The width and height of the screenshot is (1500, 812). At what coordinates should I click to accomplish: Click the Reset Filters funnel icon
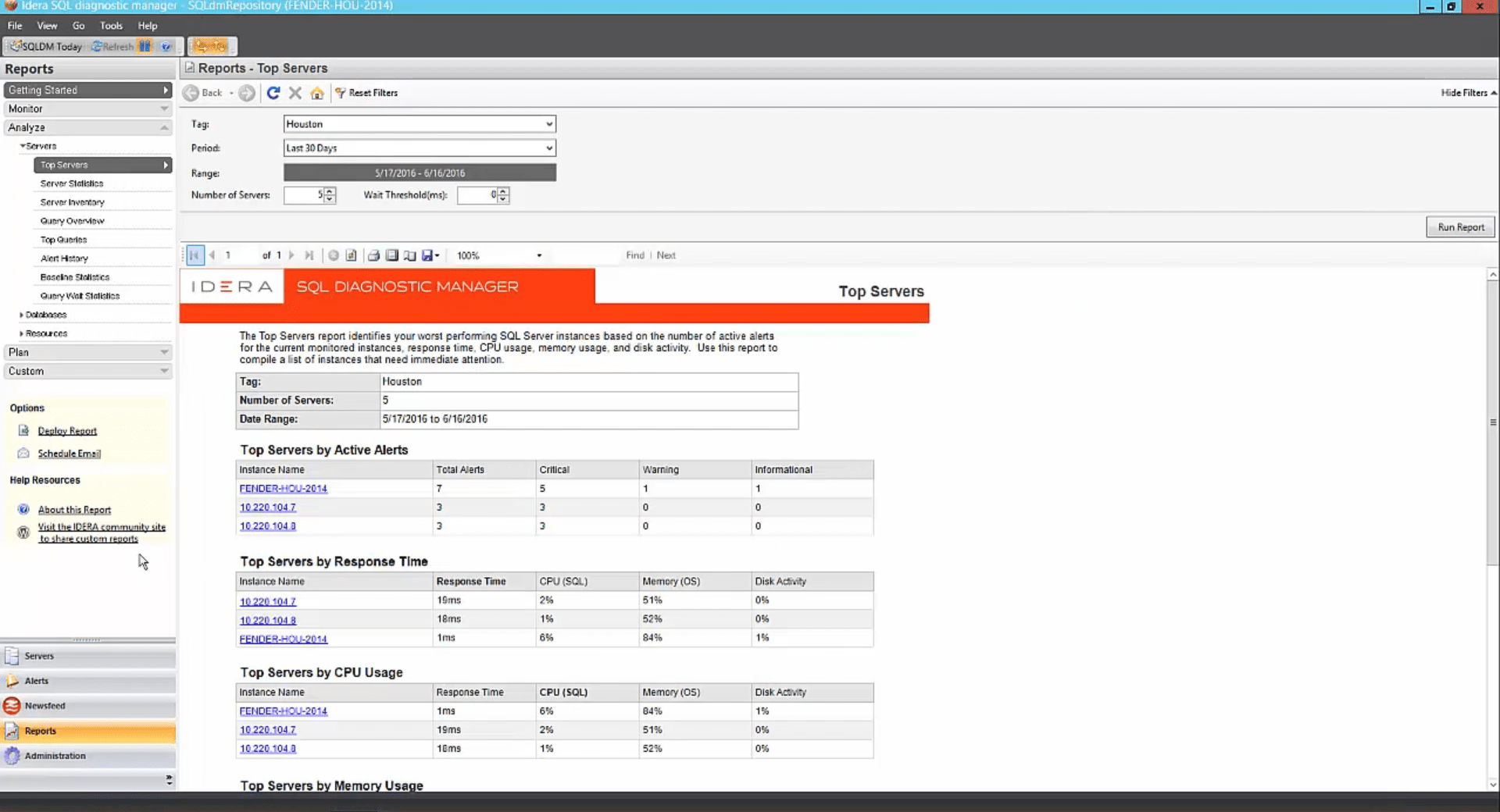click(341, 93)
